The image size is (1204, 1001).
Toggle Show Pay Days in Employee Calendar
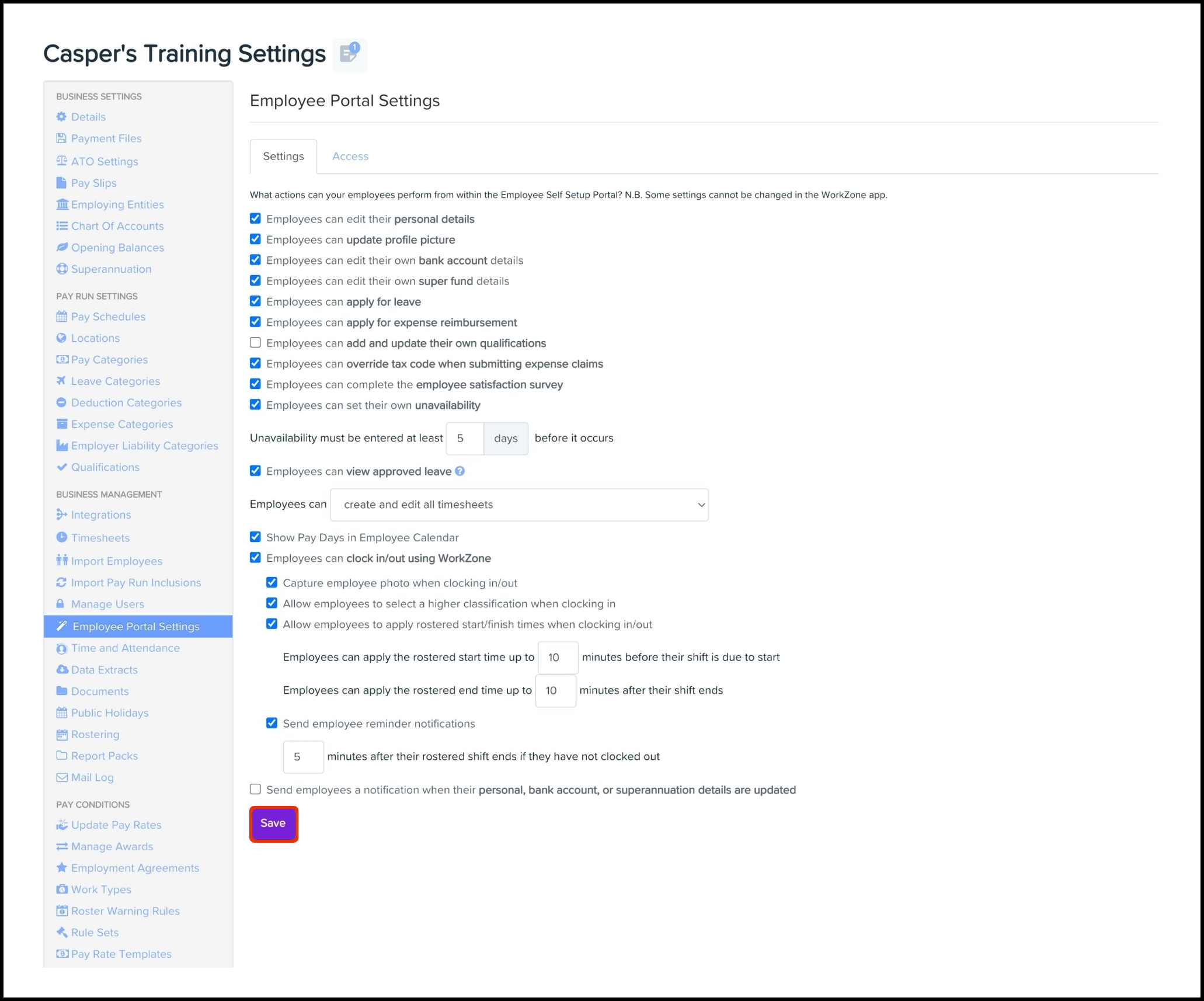coord(255,537)
